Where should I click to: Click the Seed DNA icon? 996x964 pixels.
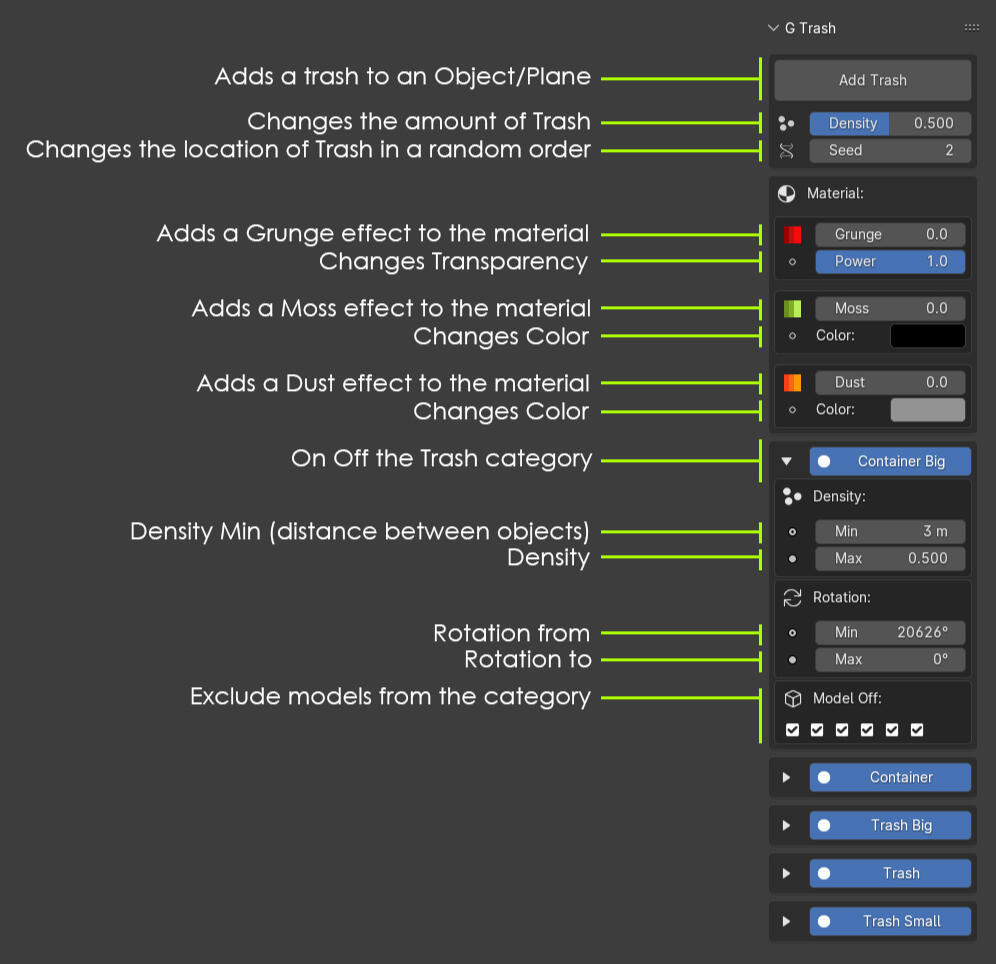click(787, 151)
